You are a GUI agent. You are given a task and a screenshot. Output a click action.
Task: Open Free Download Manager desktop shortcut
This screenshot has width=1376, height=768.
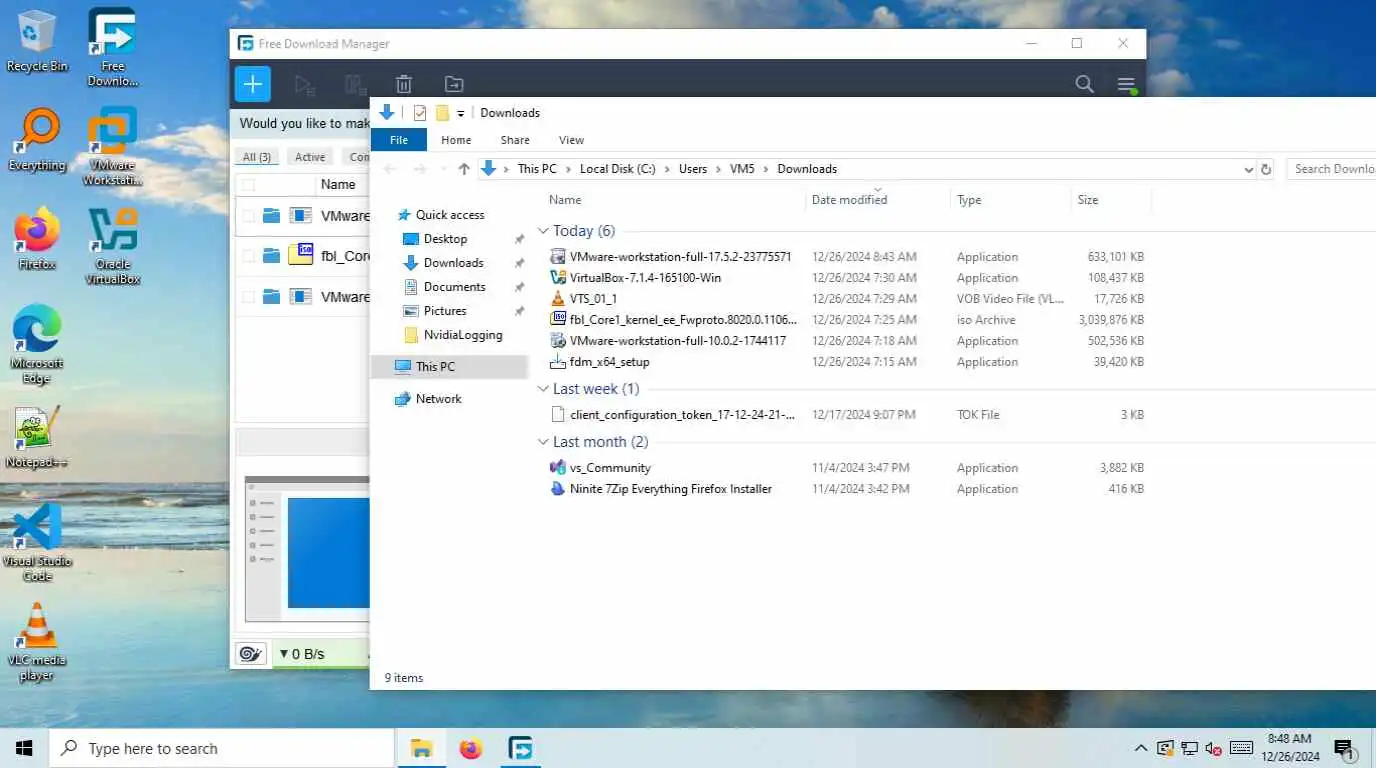tap(112, 47)
